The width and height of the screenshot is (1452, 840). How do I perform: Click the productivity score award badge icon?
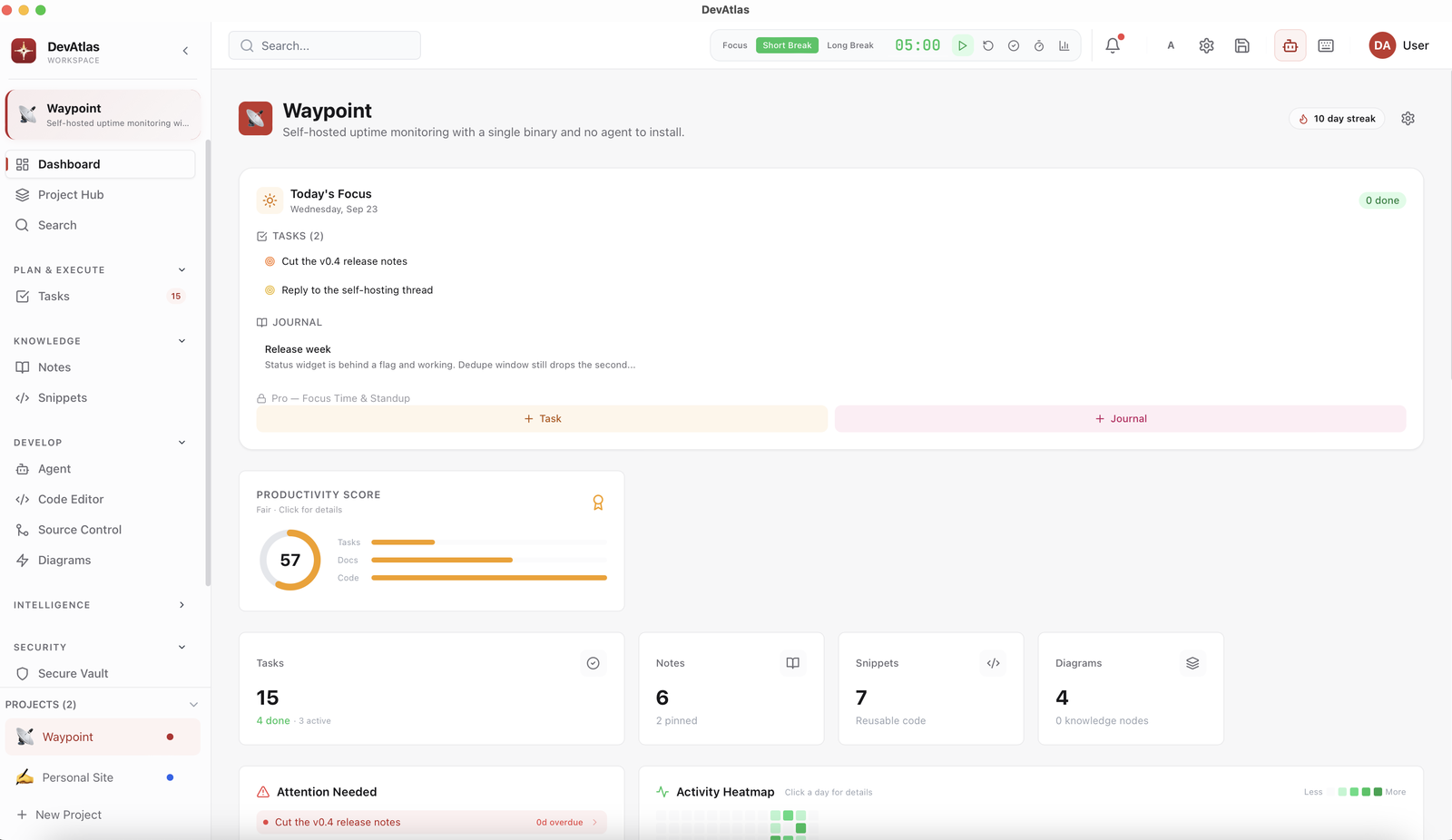[598, 503]
